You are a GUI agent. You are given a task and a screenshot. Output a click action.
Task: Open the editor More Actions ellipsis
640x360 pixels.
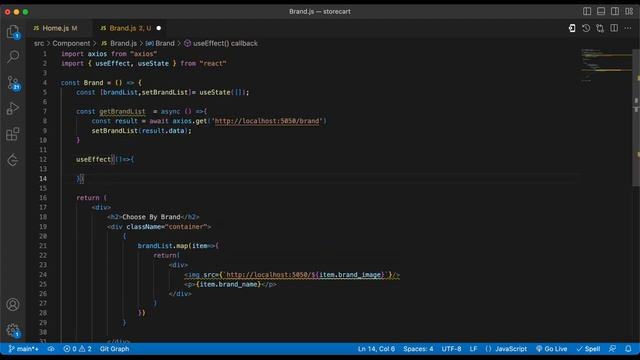(x=628, y=28)
